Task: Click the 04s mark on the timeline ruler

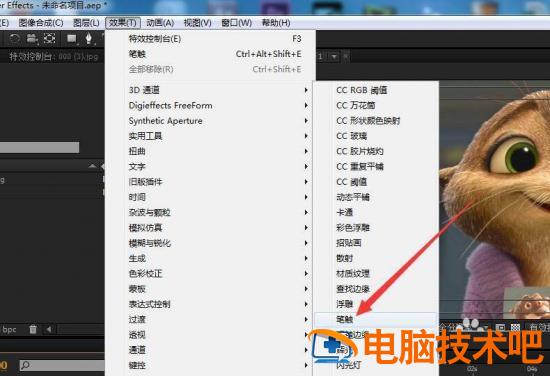Action: click(532, 369)
